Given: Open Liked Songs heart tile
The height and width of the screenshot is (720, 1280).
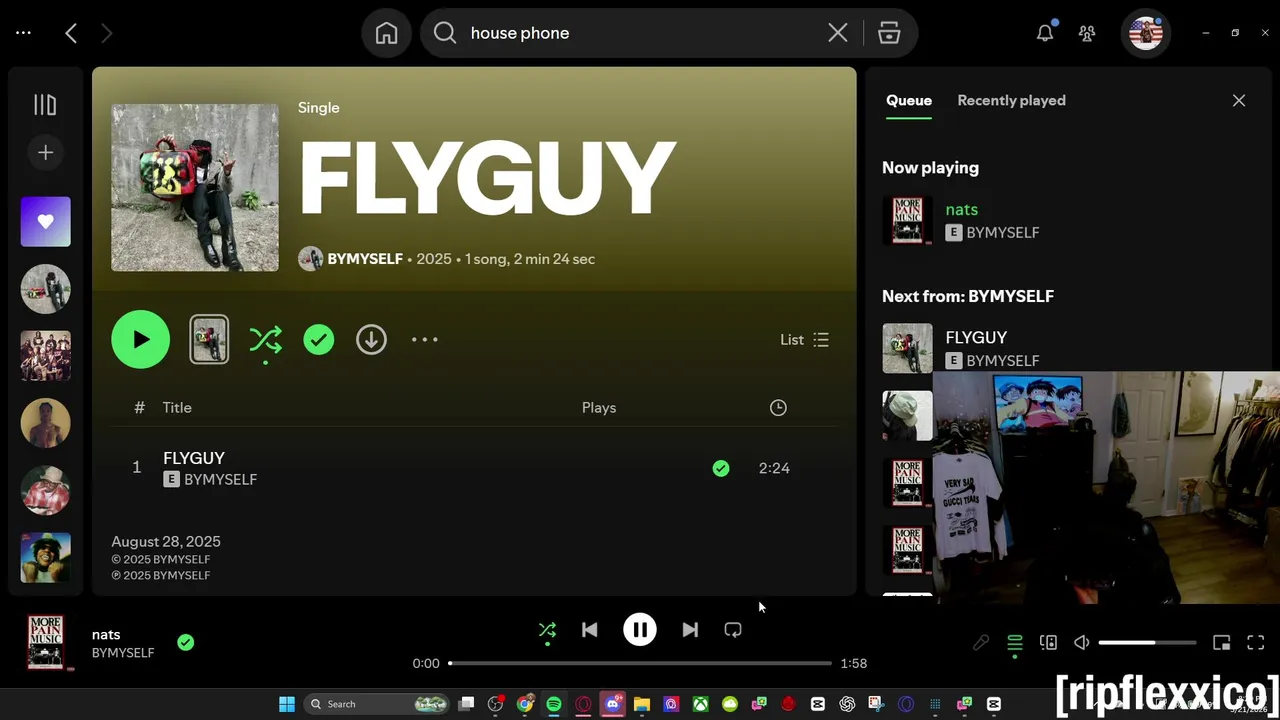Looking at the screenshot, I should tap(46, 221).
